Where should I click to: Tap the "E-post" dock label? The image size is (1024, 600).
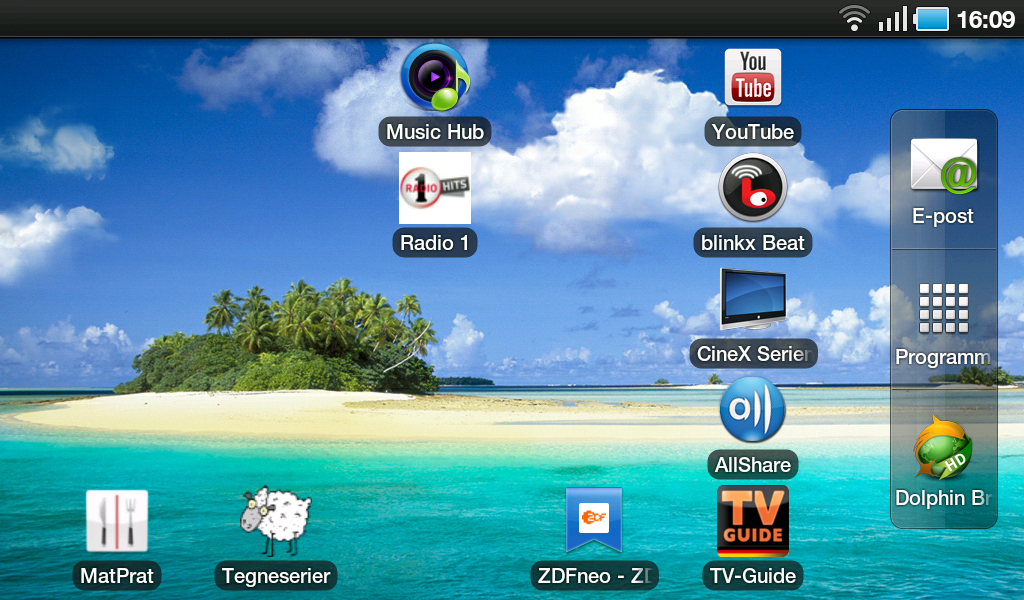(x=943, y=216)
